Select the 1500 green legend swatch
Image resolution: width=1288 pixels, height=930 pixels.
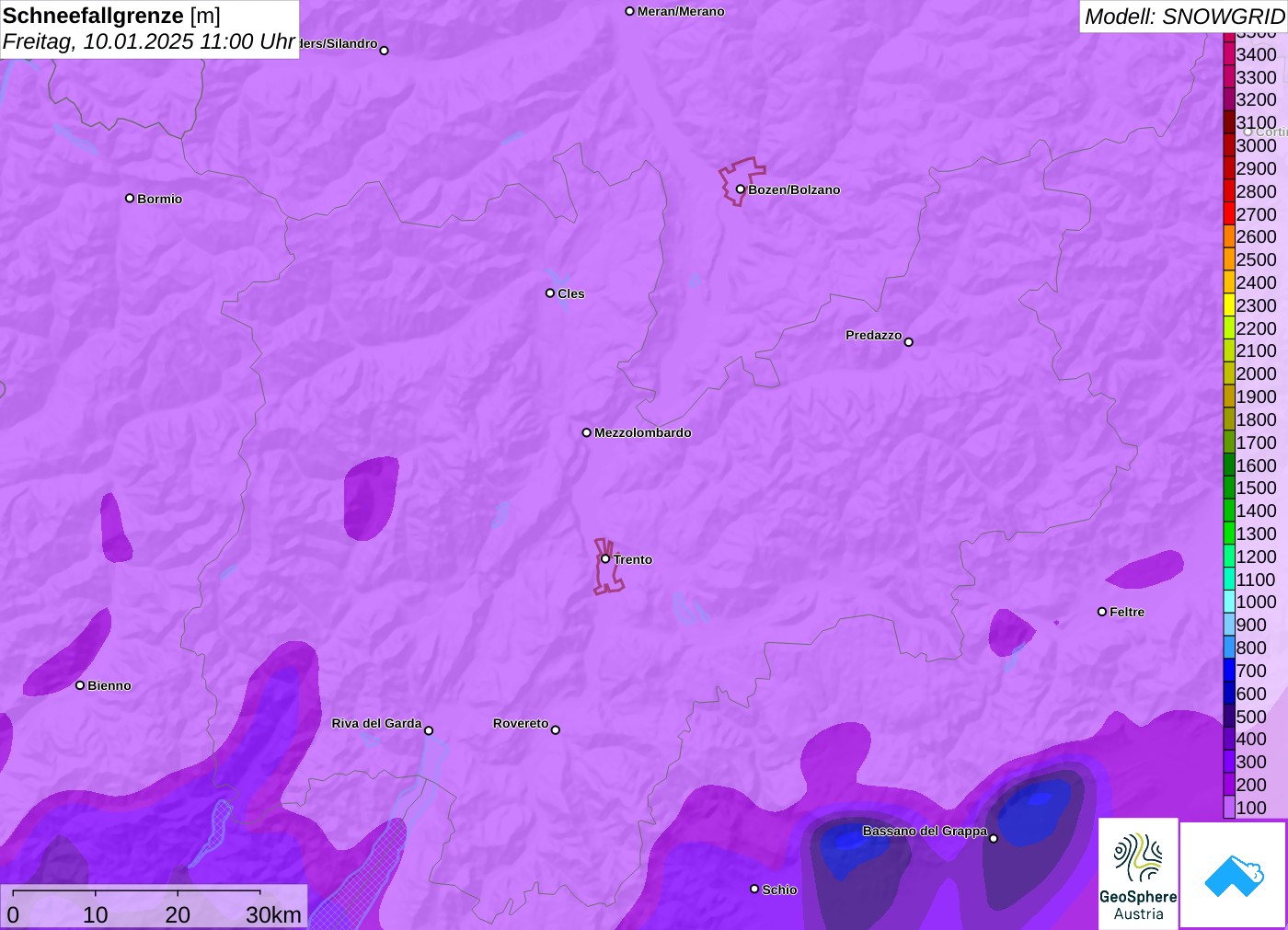(x=1229, y=488)
